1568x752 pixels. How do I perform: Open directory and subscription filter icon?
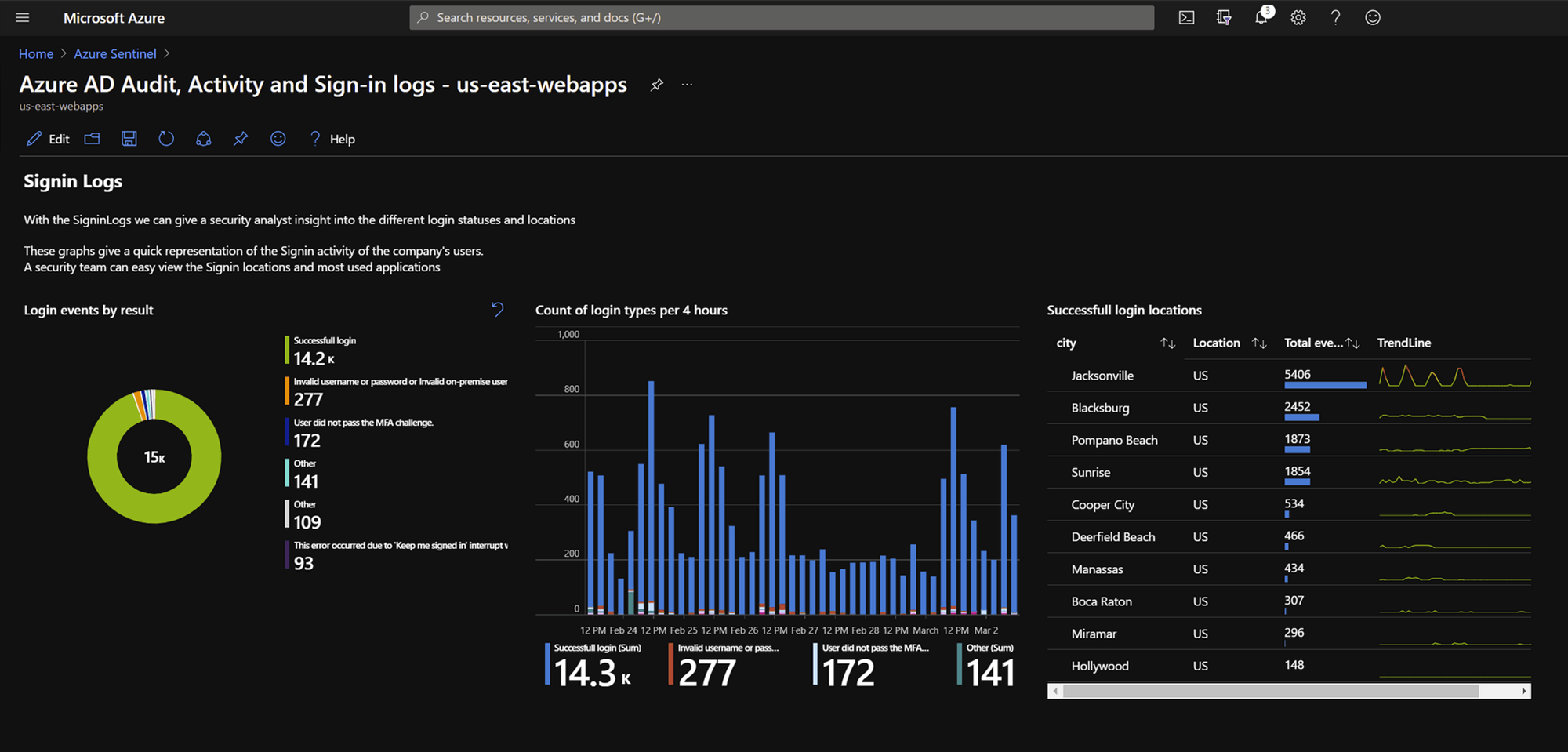(x=1224, y=17)
